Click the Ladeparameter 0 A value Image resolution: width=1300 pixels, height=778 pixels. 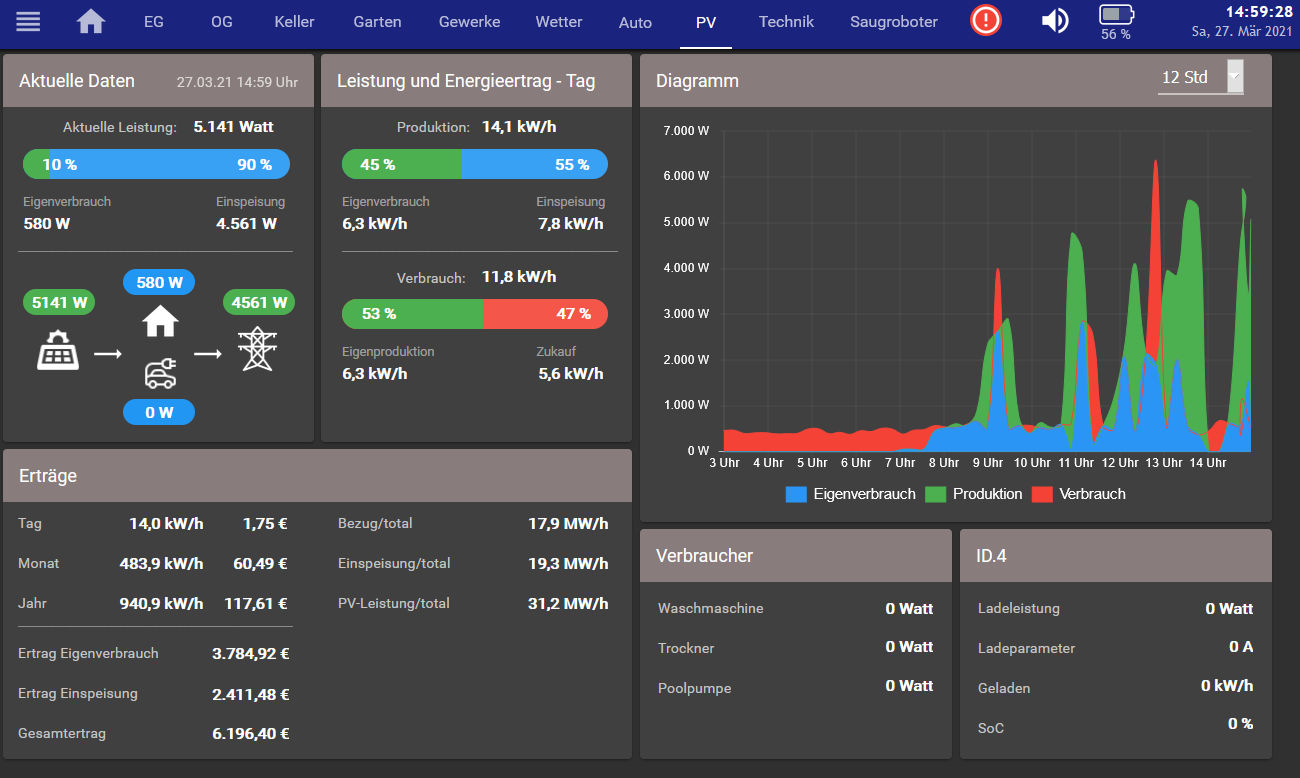(x=1241, y=647)
